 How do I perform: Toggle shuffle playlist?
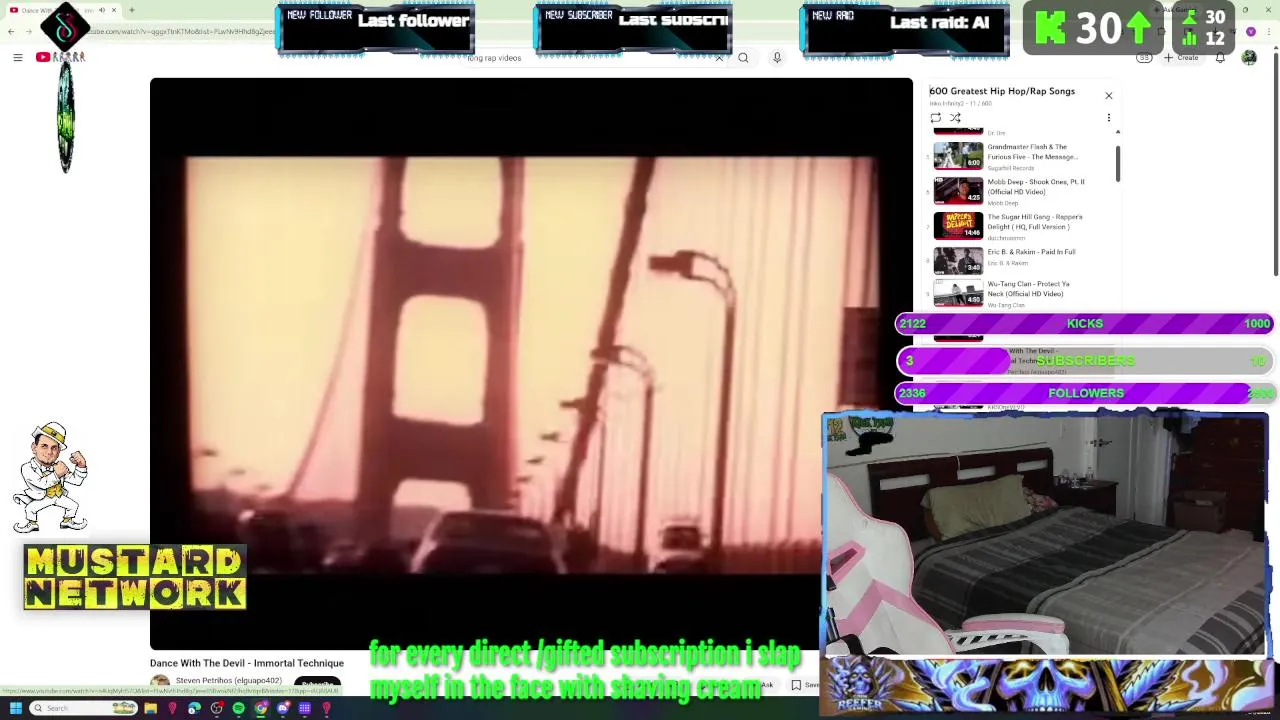coord(955,118)
